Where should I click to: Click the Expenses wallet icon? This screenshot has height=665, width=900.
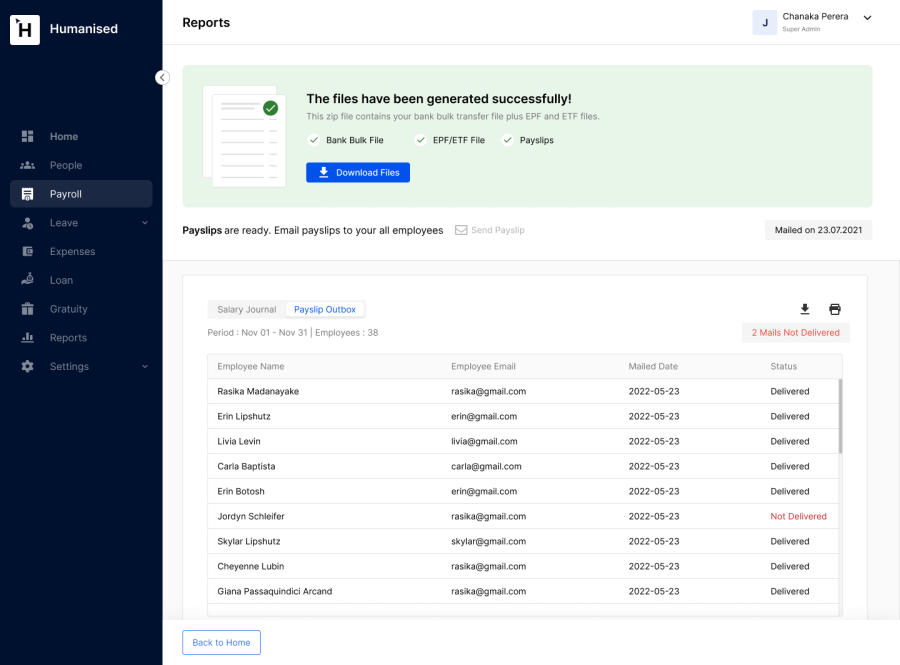pyautogui.click(x=28, y=251)
